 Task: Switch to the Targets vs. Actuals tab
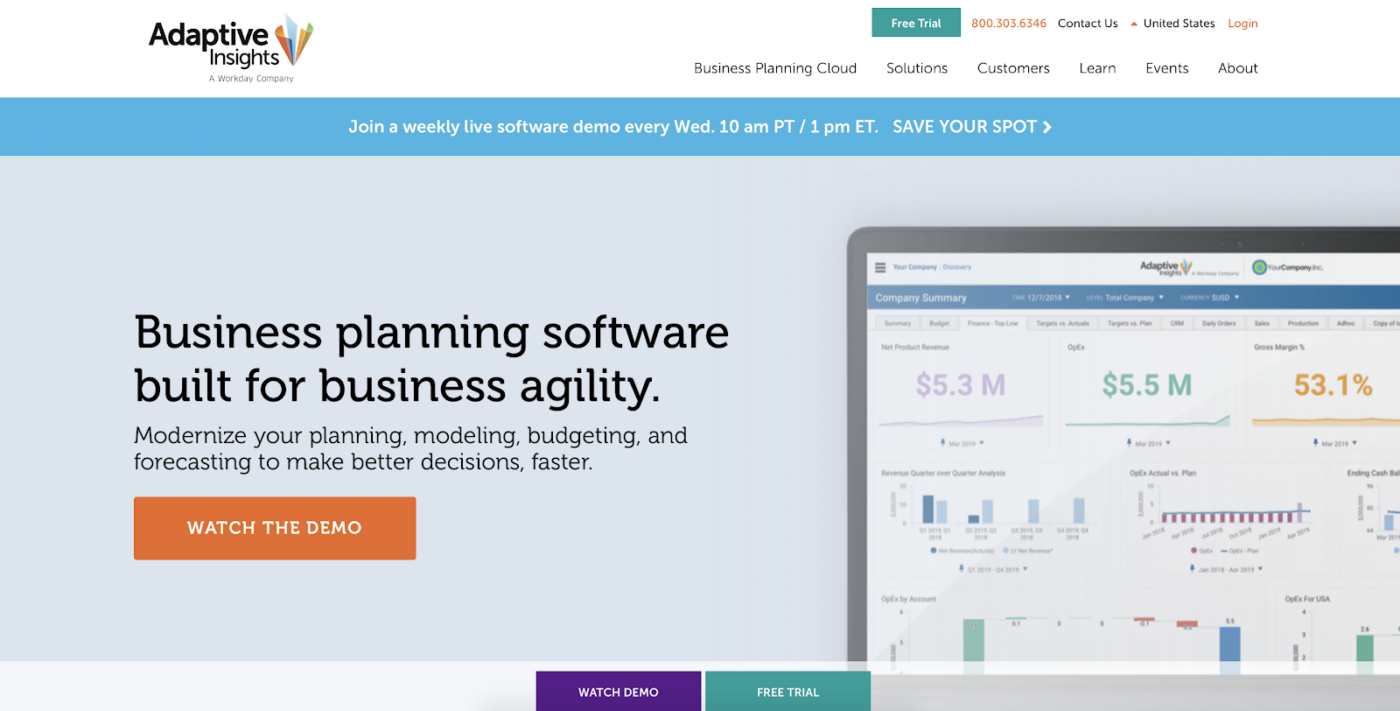pyautogui.click(x=1062, y=323)
